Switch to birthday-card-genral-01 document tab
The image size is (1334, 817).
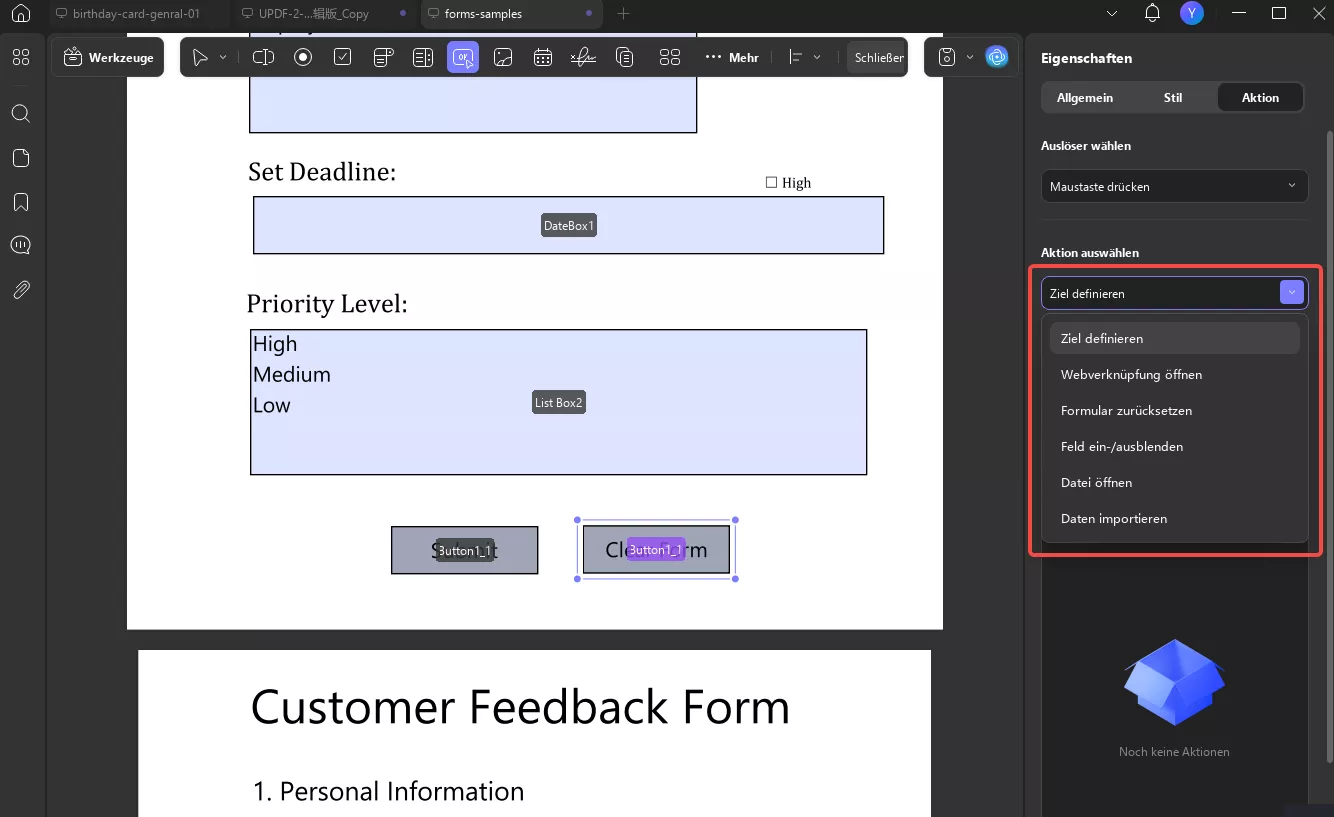pos(137,14)
